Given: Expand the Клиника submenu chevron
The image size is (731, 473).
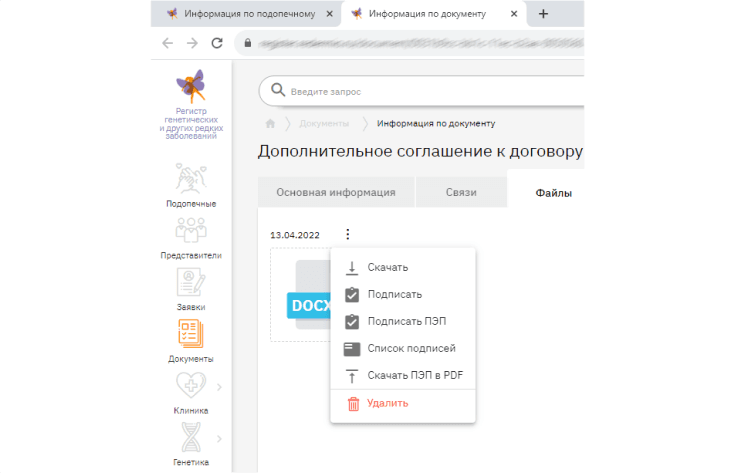Looking at the screenshot, I should tap(219, 387).
